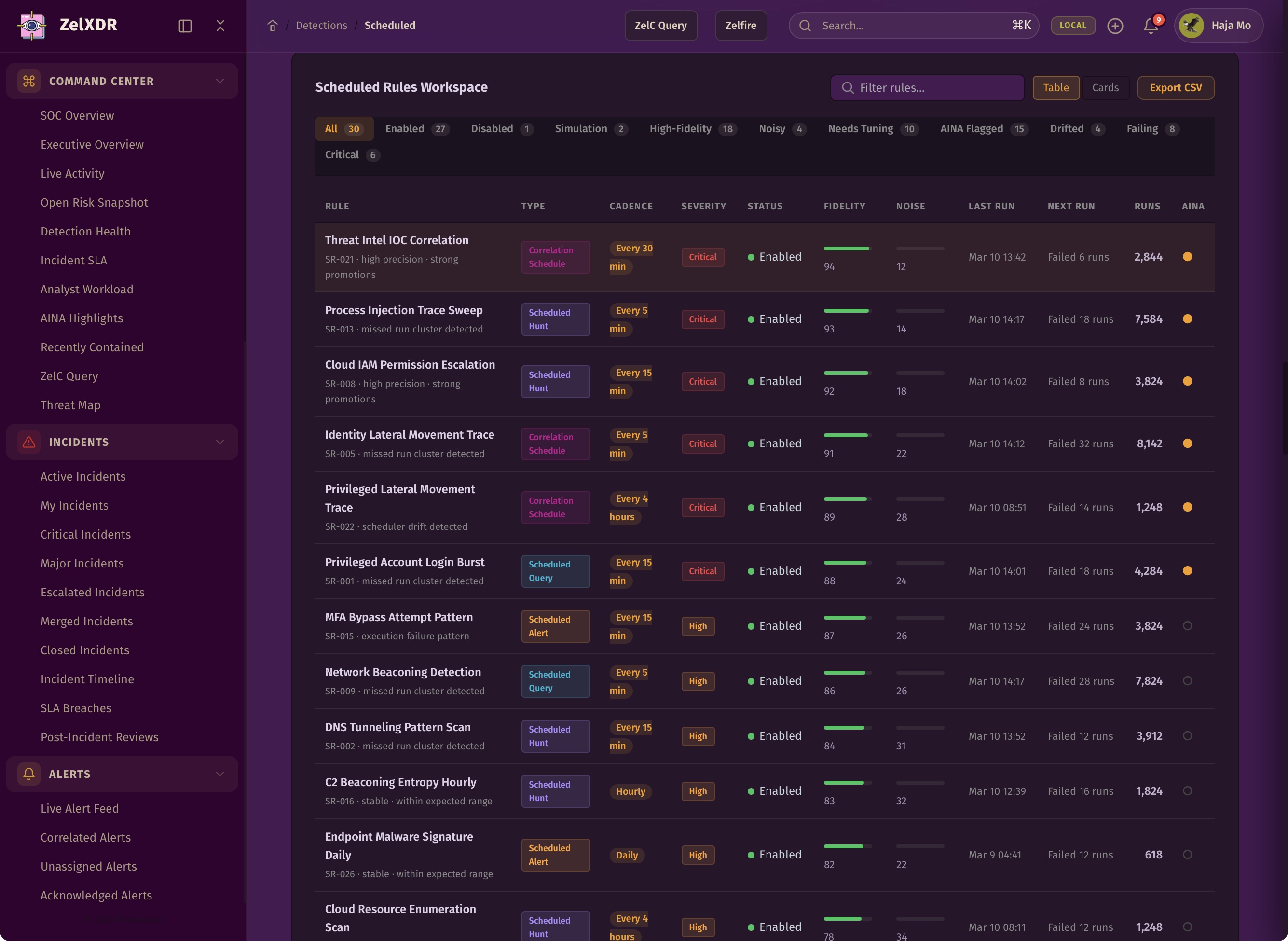Click the Incidents warning triangle icon

click(29, 442)
